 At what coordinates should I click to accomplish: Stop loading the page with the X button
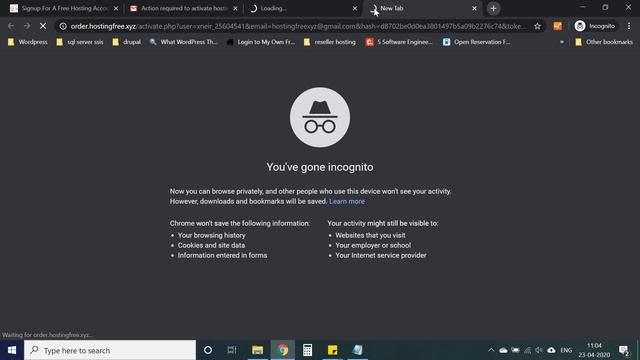point(43,26)
